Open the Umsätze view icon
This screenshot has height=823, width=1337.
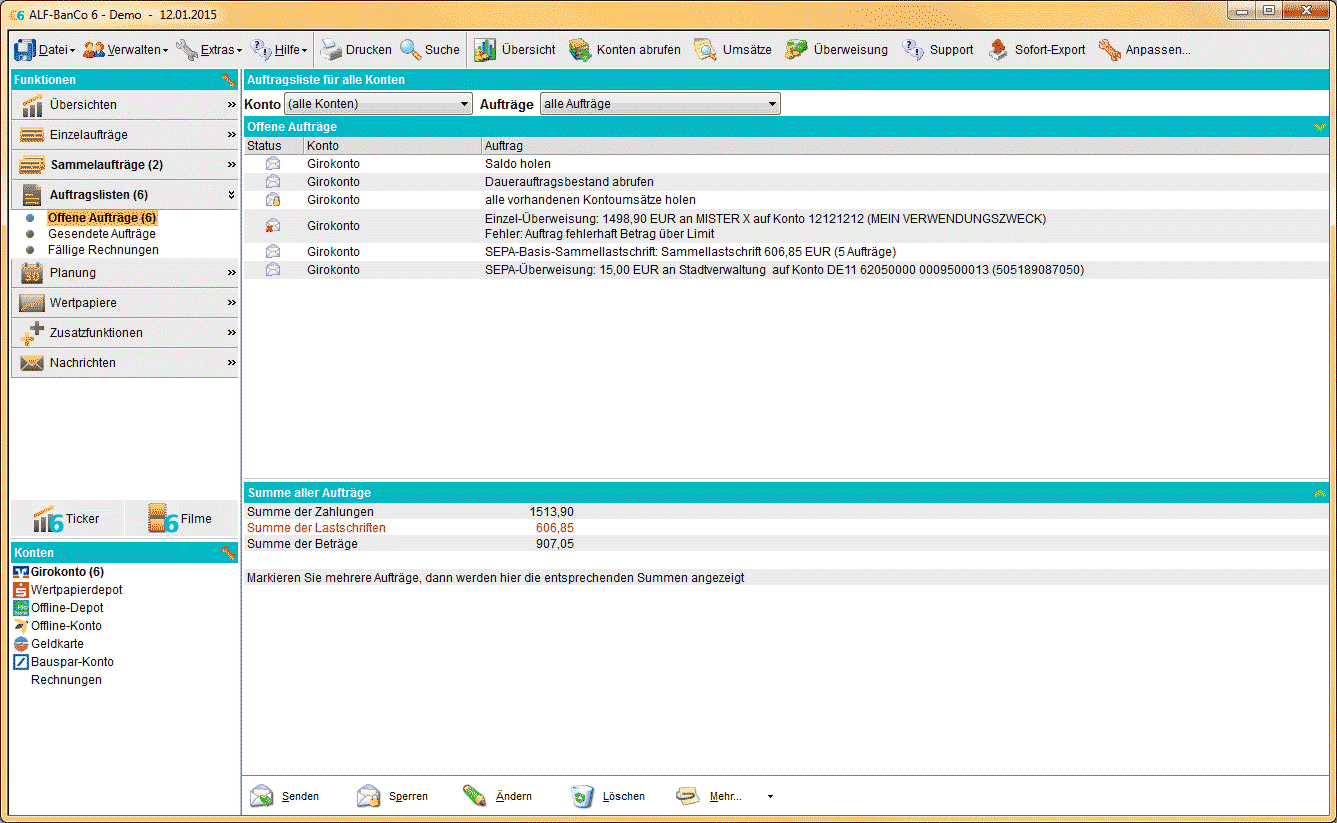706,50
